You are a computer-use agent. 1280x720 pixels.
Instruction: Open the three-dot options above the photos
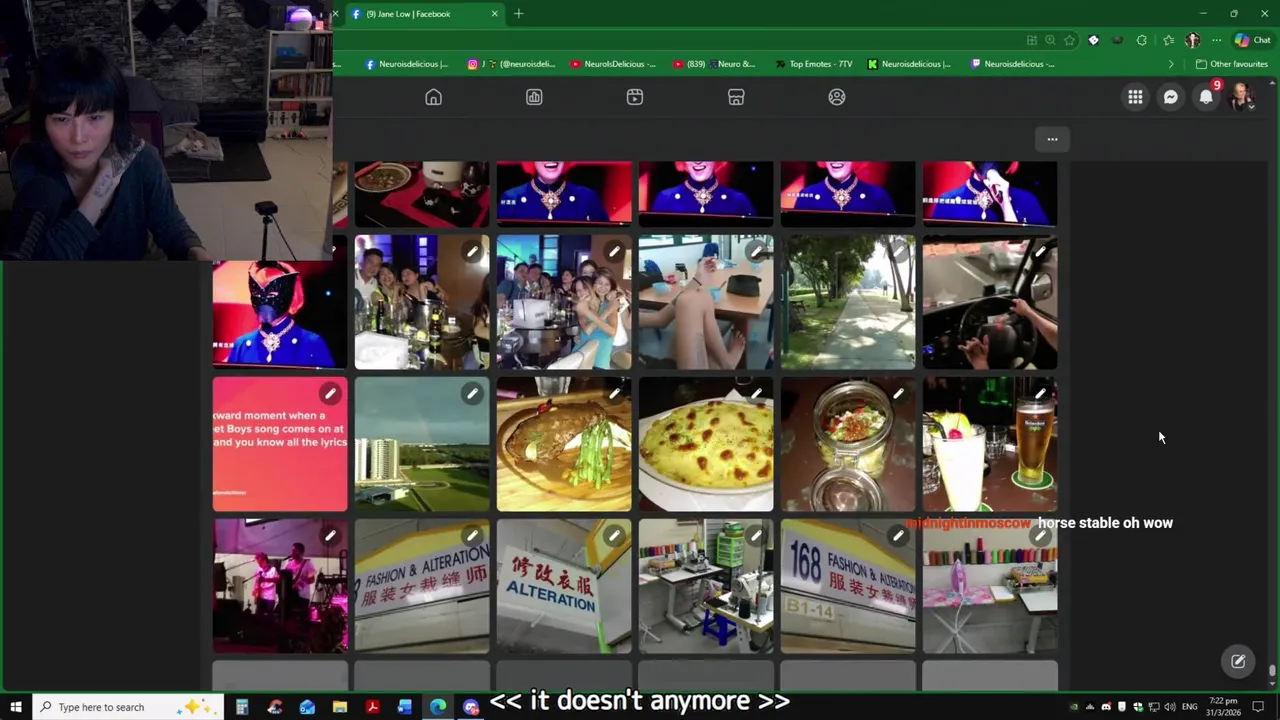[x=1052, y=139]
